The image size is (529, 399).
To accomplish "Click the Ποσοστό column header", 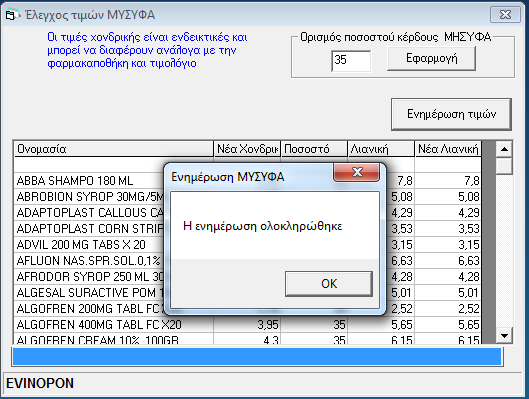I will click(x=314, y=149).
